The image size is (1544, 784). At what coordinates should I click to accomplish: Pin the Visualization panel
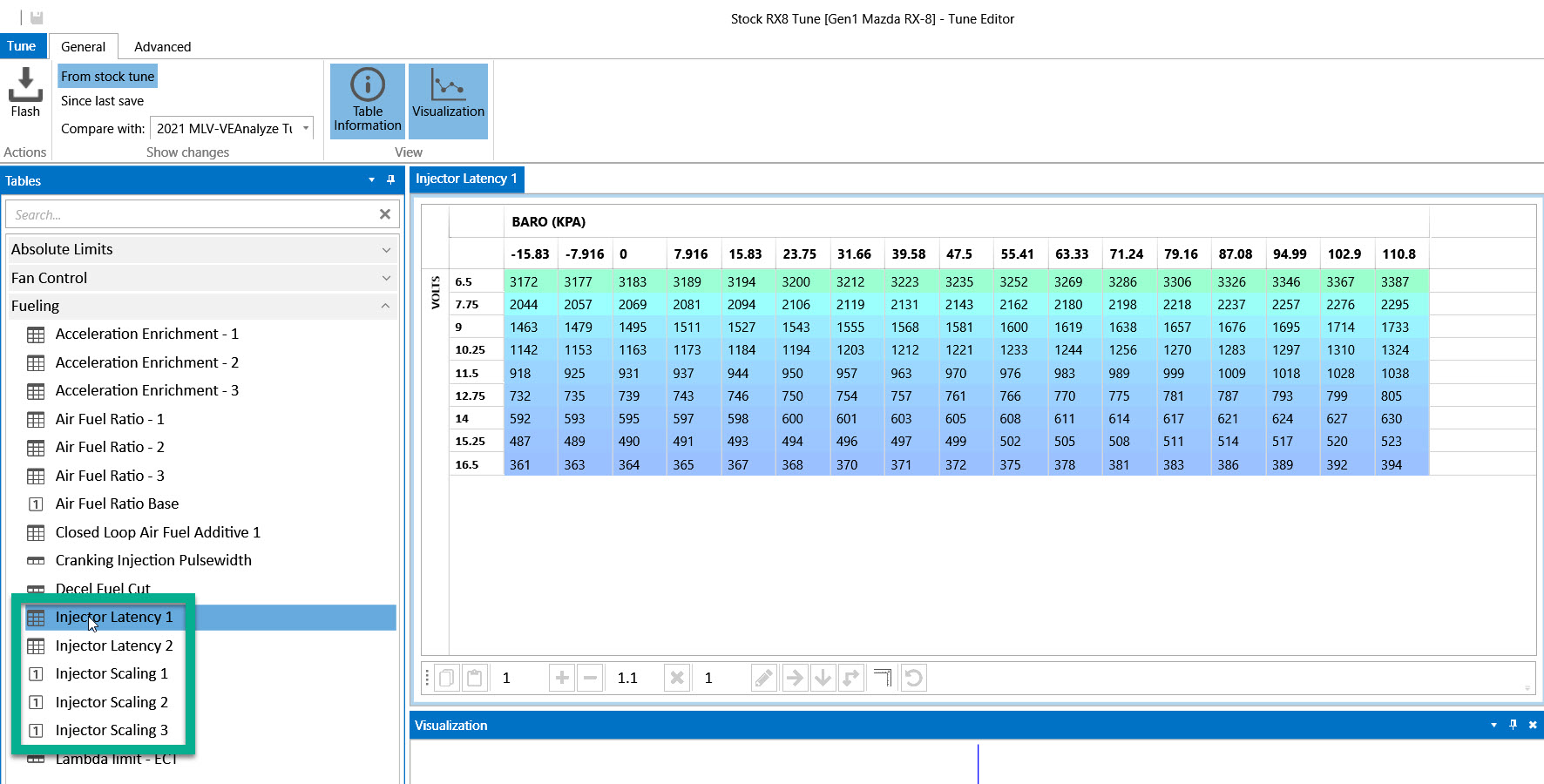click(1513, 725)
